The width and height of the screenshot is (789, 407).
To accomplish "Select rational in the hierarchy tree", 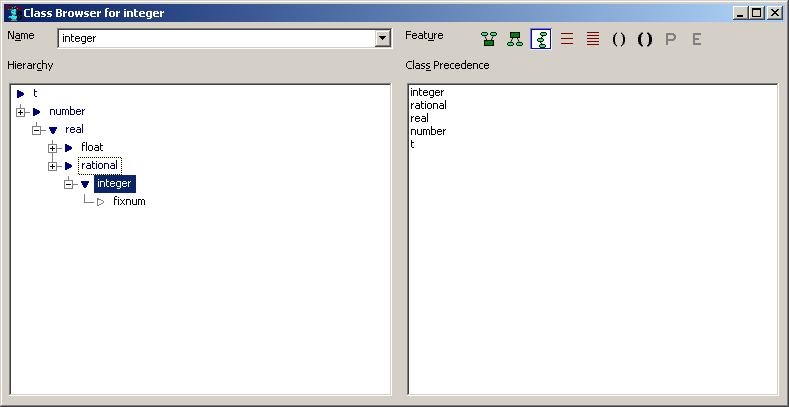I will coord(99,166).
